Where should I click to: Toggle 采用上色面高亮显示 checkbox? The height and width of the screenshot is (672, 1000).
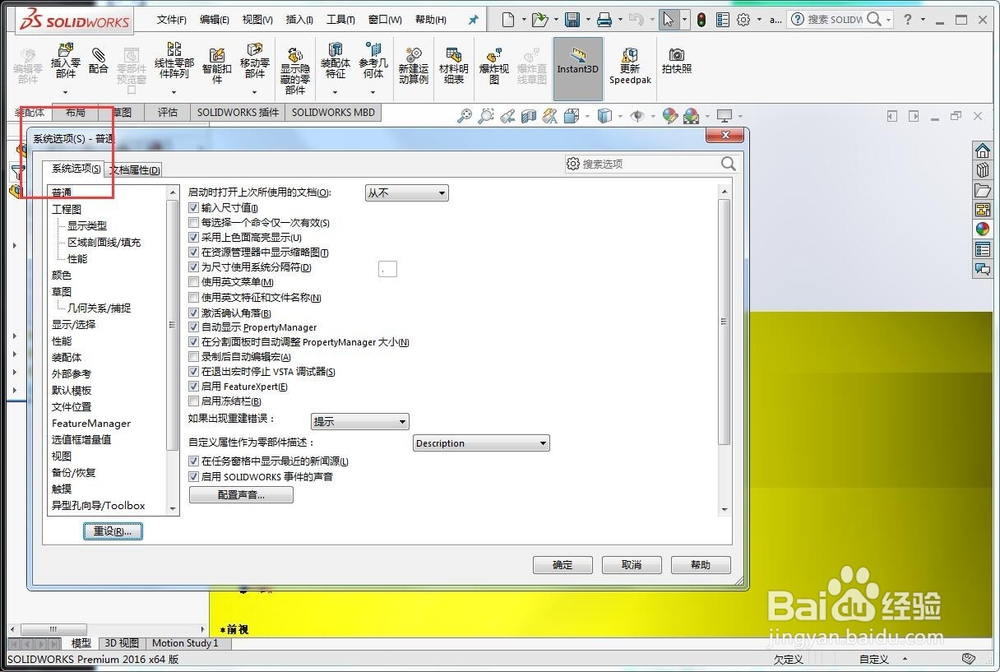tap(194, 237)
